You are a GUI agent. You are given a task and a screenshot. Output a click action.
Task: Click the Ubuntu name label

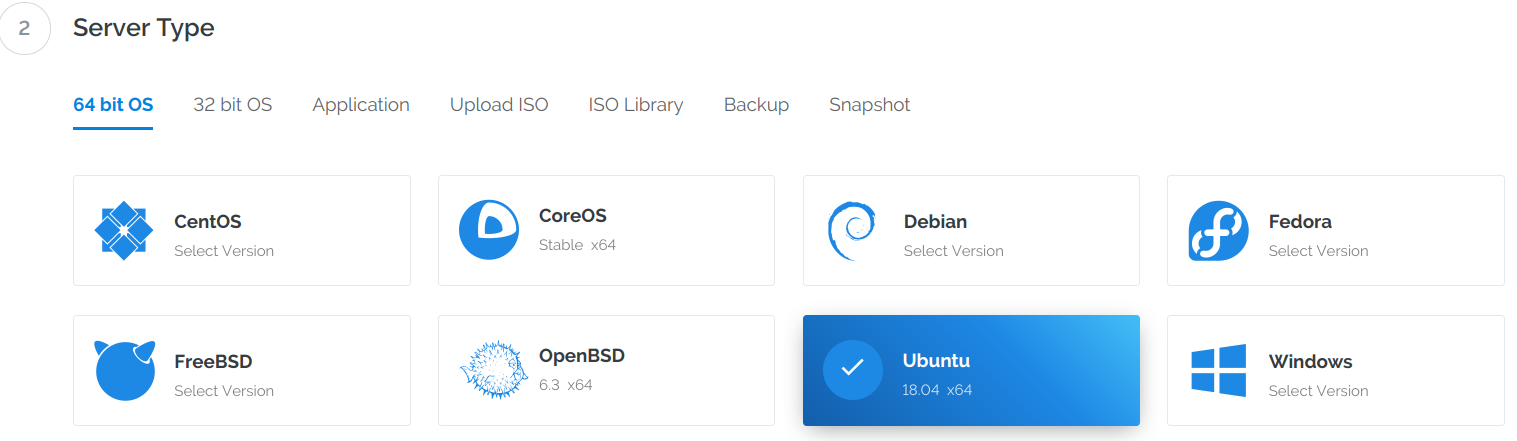point(936,361)
